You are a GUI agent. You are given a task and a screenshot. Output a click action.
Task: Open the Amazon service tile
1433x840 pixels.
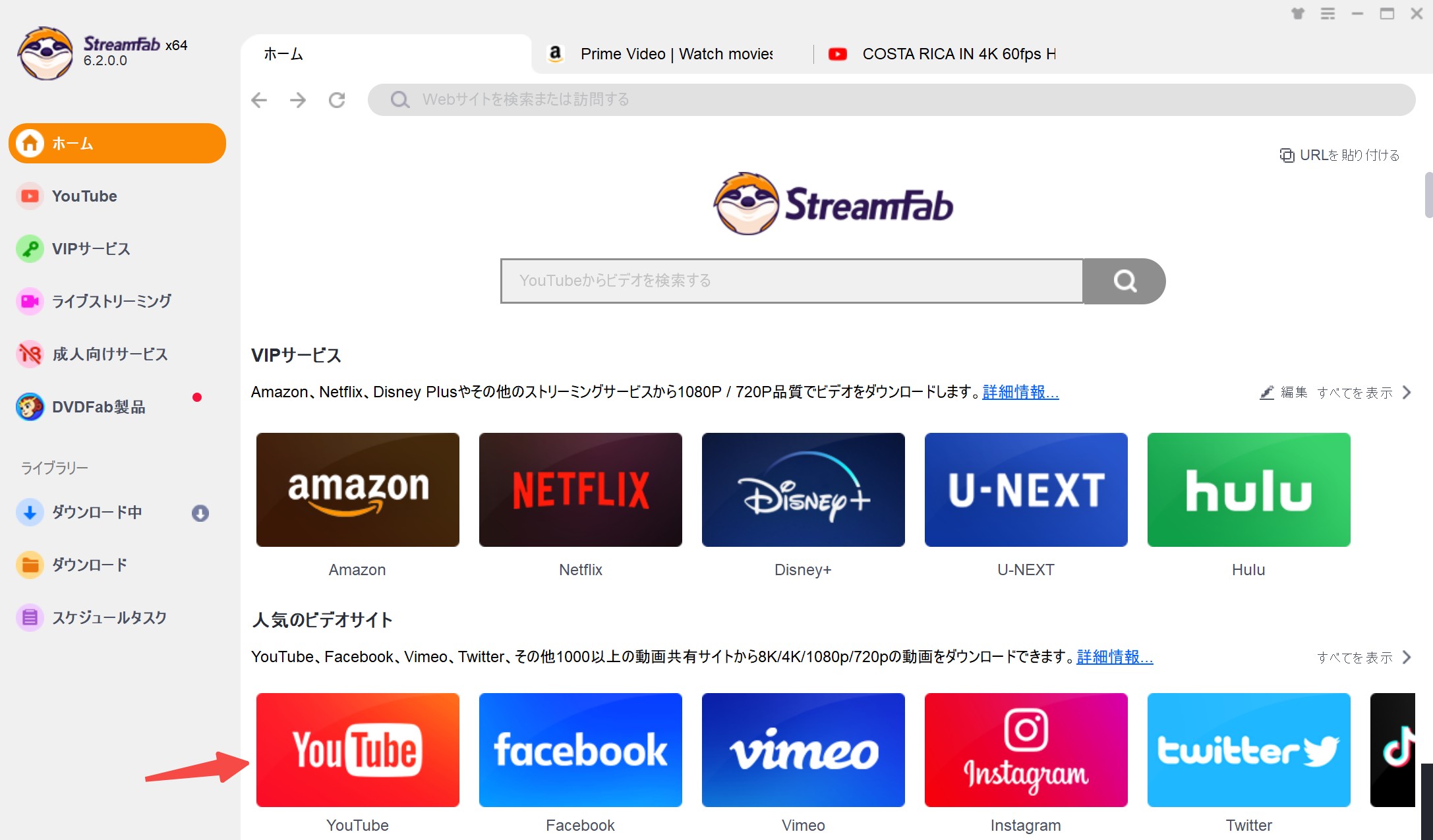(x=357, y=490)
